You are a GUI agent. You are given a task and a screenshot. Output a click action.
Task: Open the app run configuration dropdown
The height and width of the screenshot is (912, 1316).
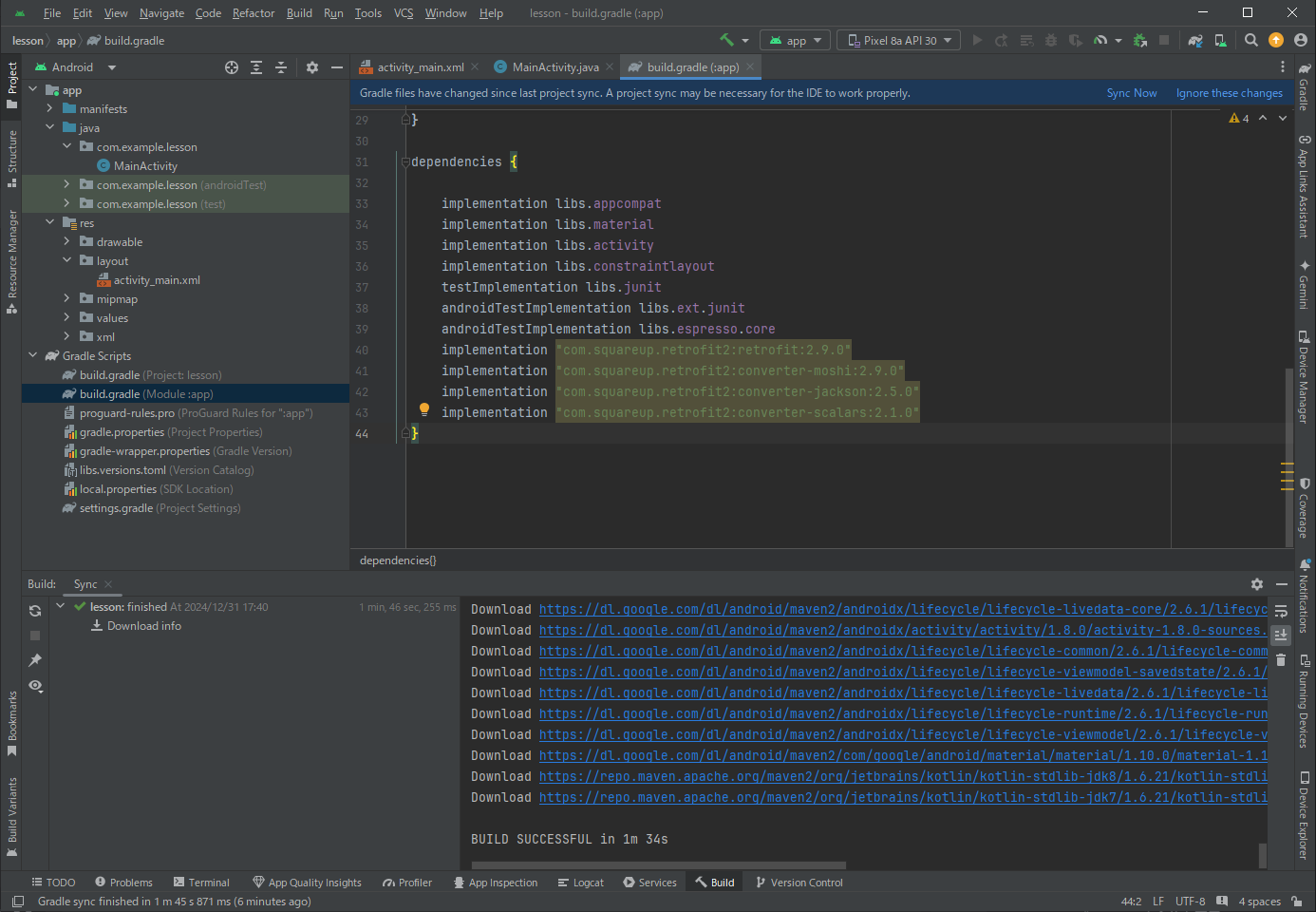796,40
